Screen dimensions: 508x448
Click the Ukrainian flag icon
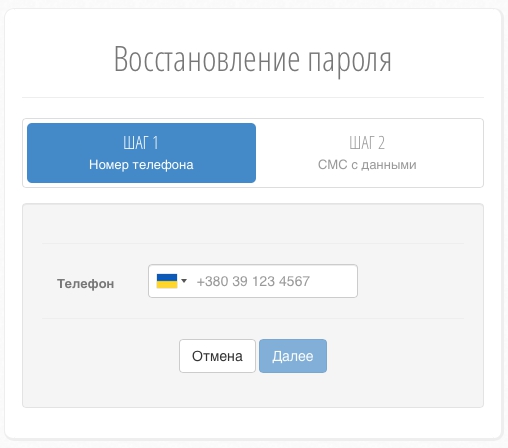point(167,281)
